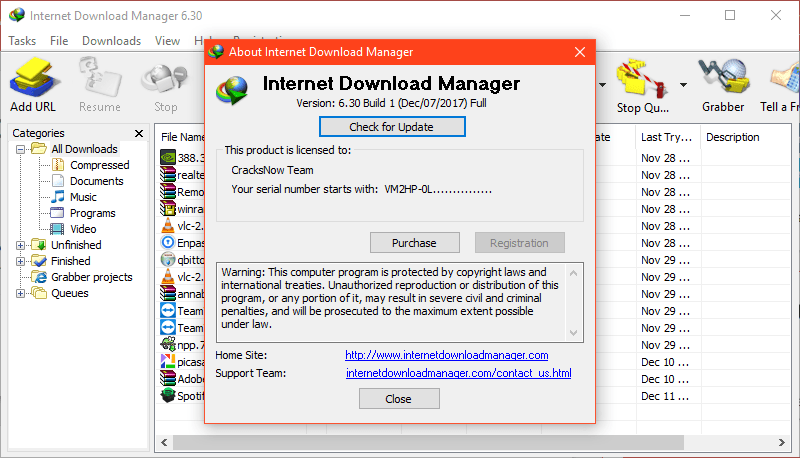Click the download list horizontal scrollbar thumb

coord(429,442)
